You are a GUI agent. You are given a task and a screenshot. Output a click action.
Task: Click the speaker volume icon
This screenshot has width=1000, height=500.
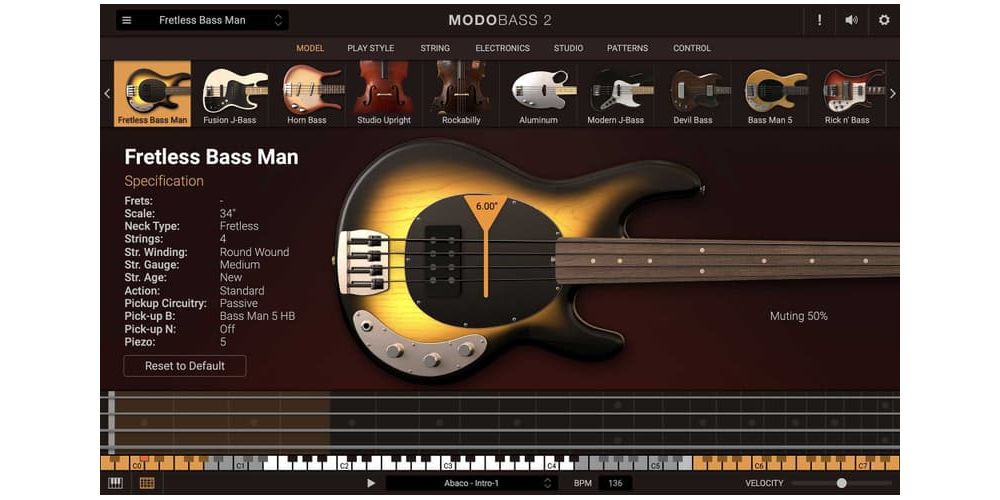pyautogui.click(x=851, y=20)
